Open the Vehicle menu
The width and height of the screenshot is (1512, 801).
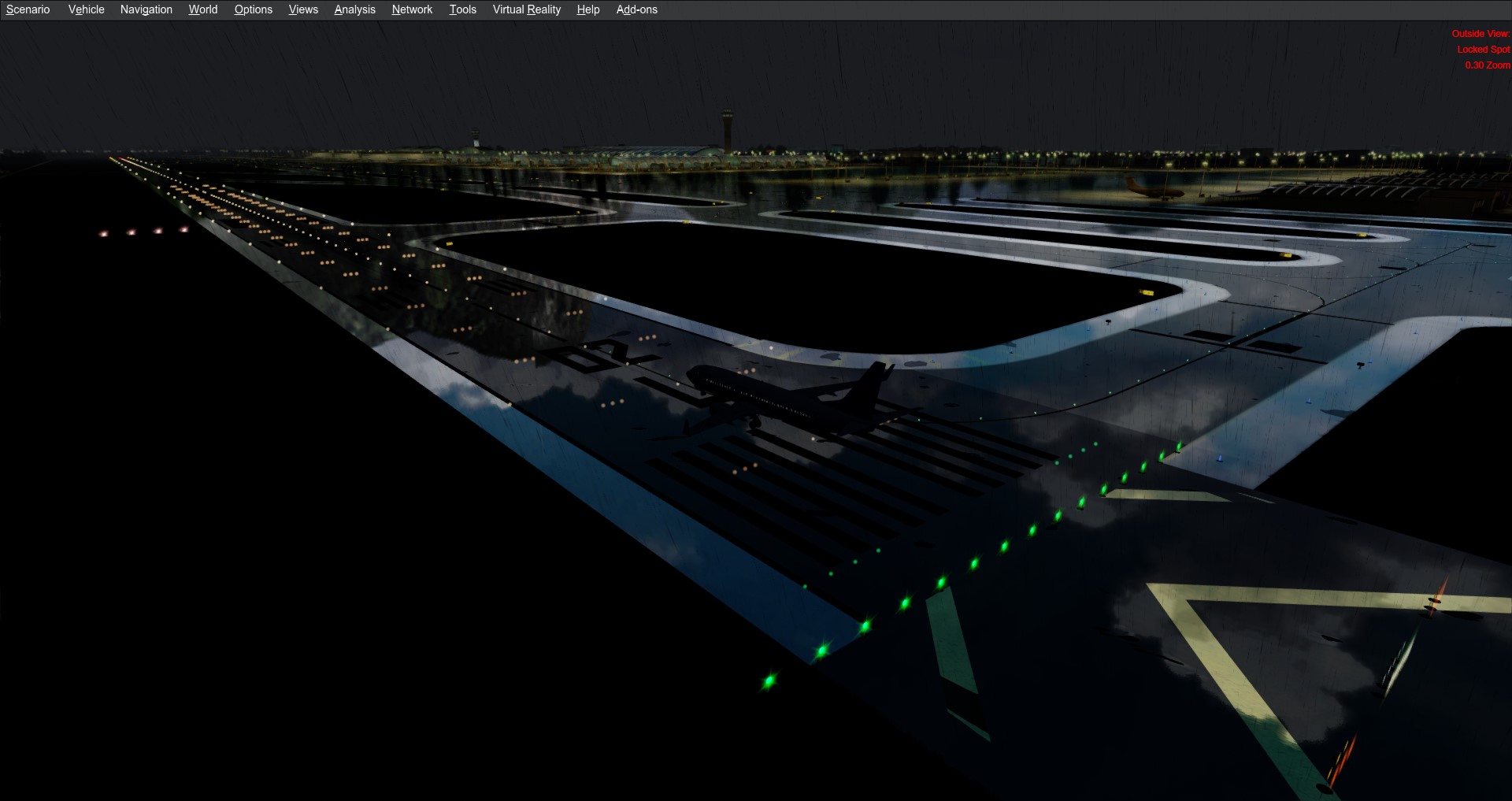tap(86, 9)
